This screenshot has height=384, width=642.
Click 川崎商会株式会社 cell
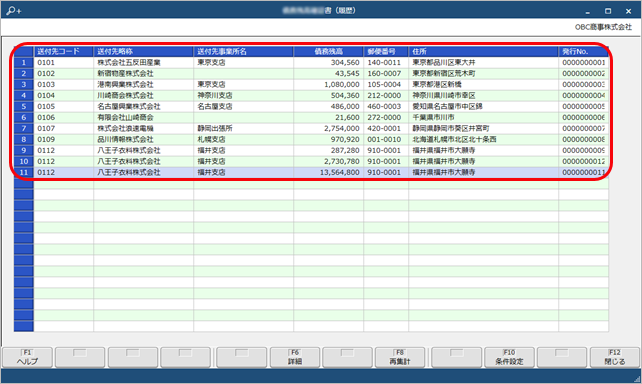[x=143, y=96]
